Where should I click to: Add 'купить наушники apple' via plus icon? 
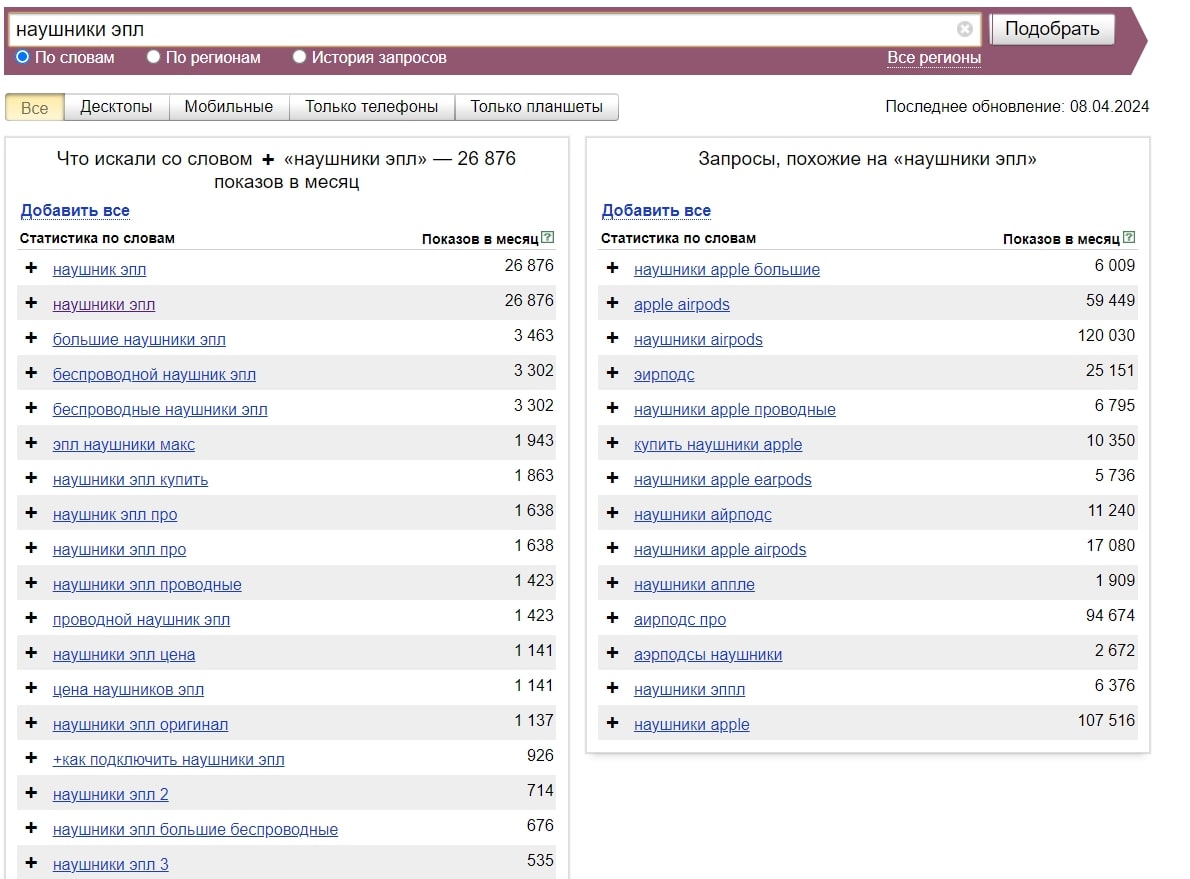[x=612, y=443]
